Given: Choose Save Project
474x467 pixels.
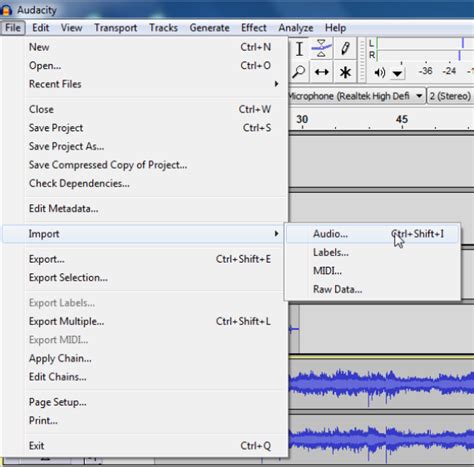Looking at the screenshot, I should point(146,128).
